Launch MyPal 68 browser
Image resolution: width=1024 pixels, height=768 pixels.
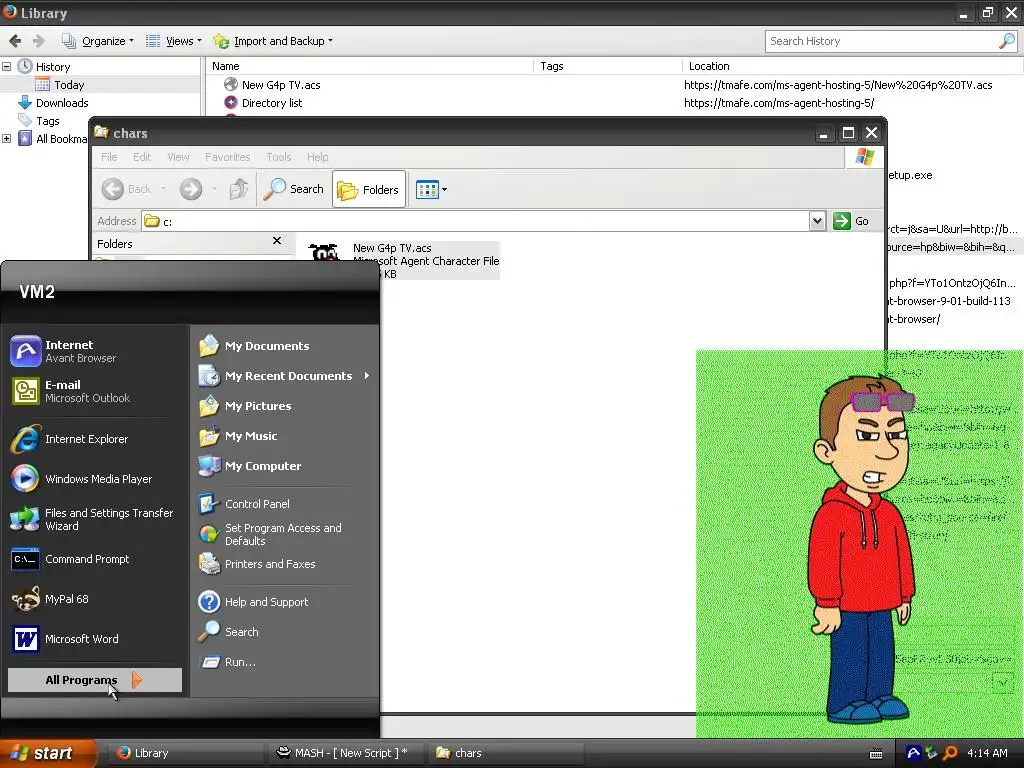tap(51, 599)
